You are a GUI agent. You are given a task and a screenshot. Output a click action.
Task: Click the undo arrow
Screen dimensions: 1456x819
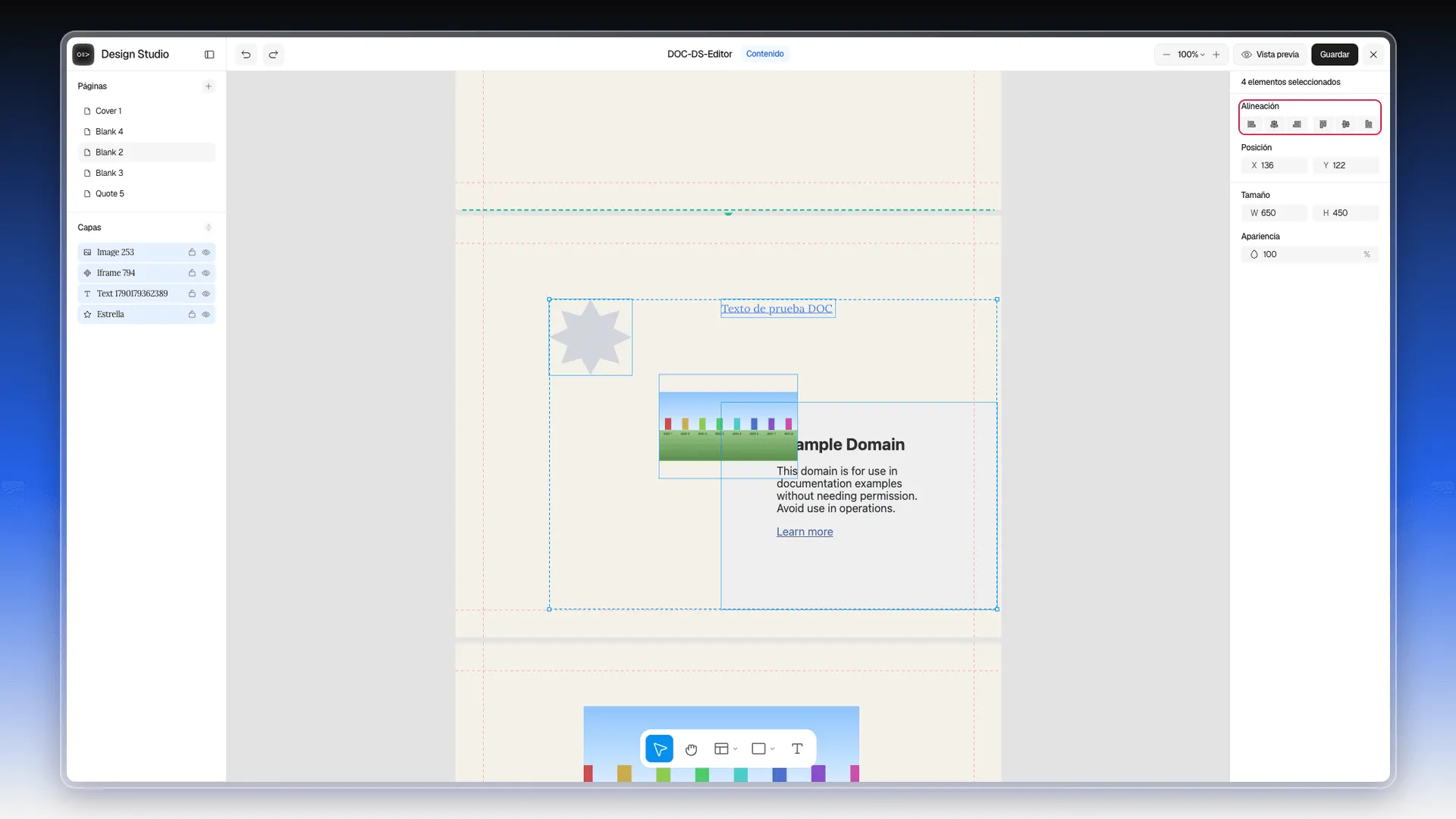246,55
